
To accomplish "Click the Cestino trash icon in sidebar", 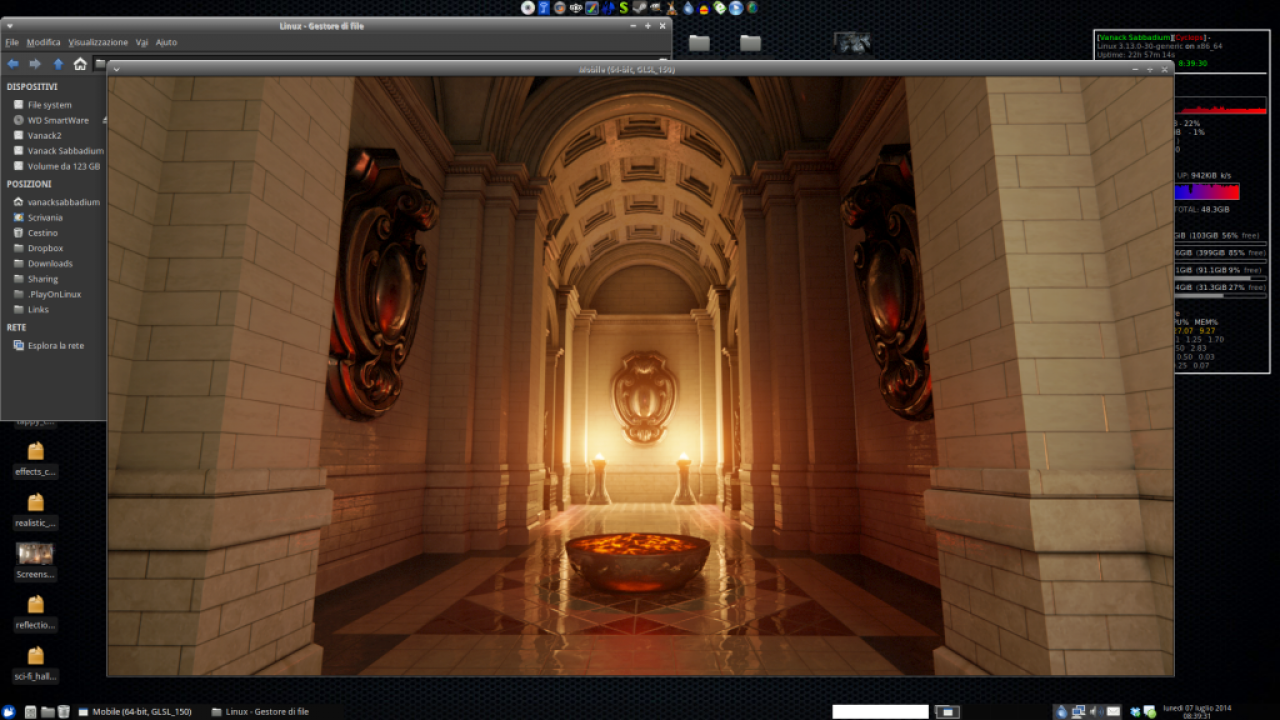I will point(18,233).
